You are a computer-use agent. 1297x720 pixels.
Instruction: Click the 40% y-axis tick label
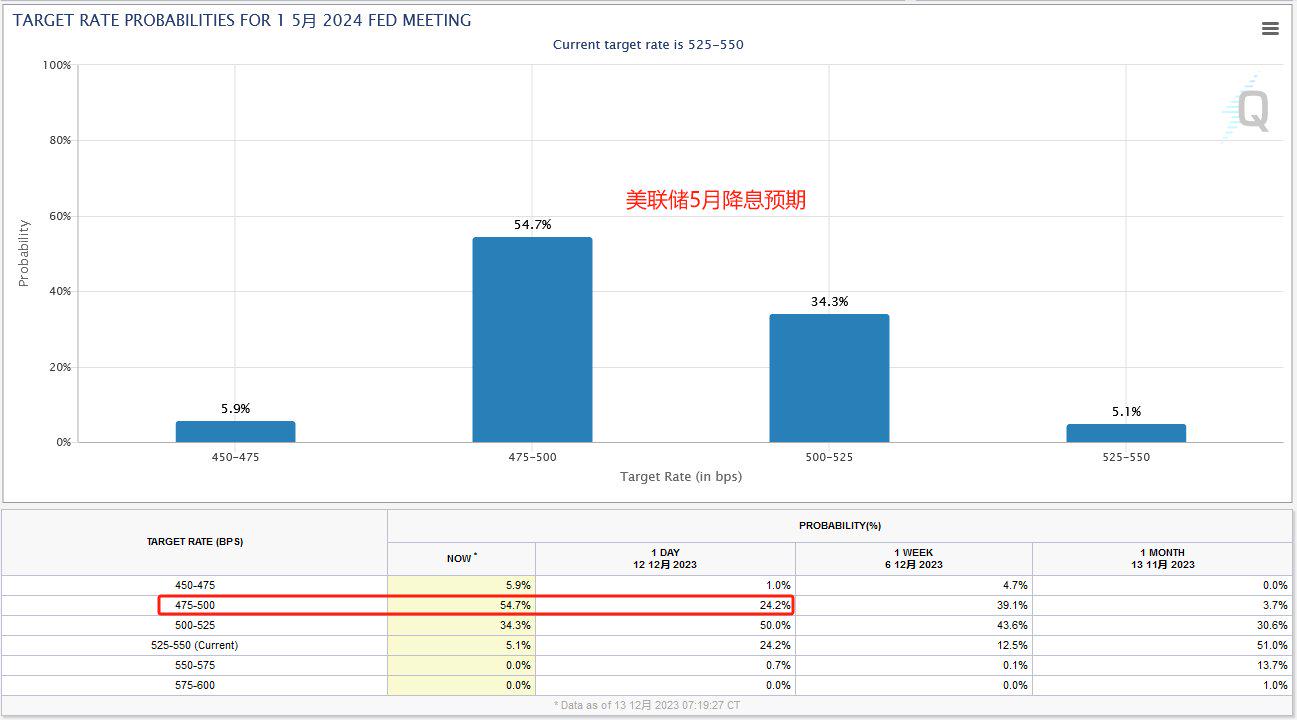tap(60, 291)
